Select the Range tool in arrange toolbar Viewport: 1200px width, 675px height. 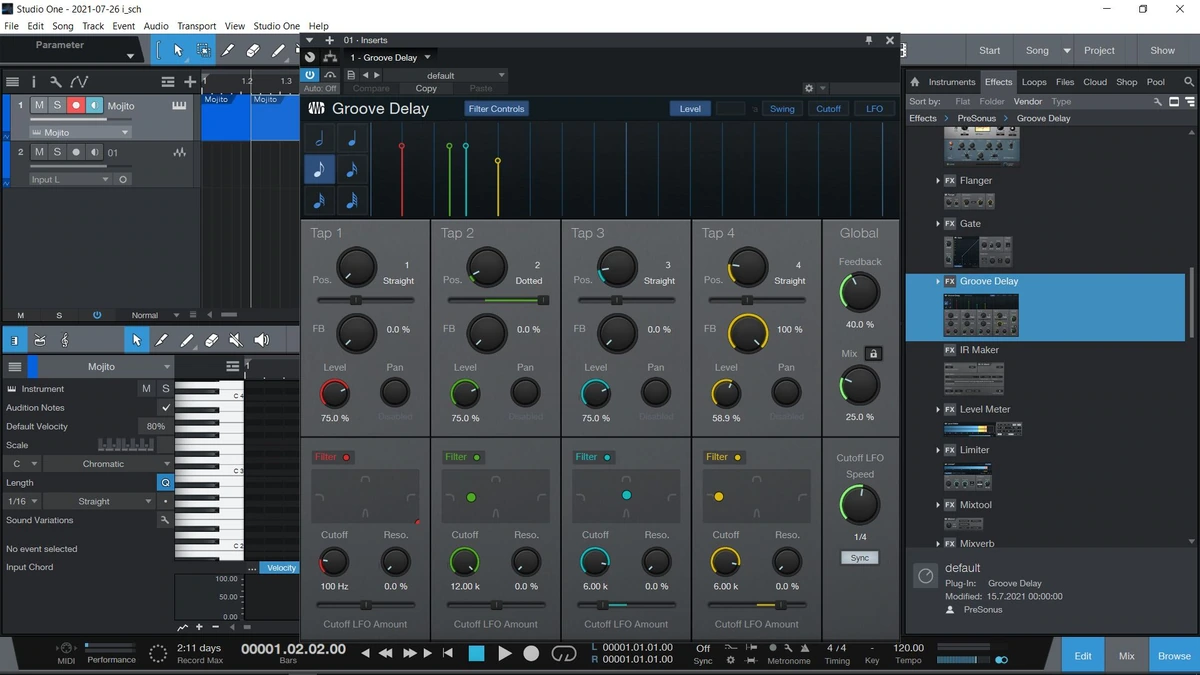coord(203,50)
